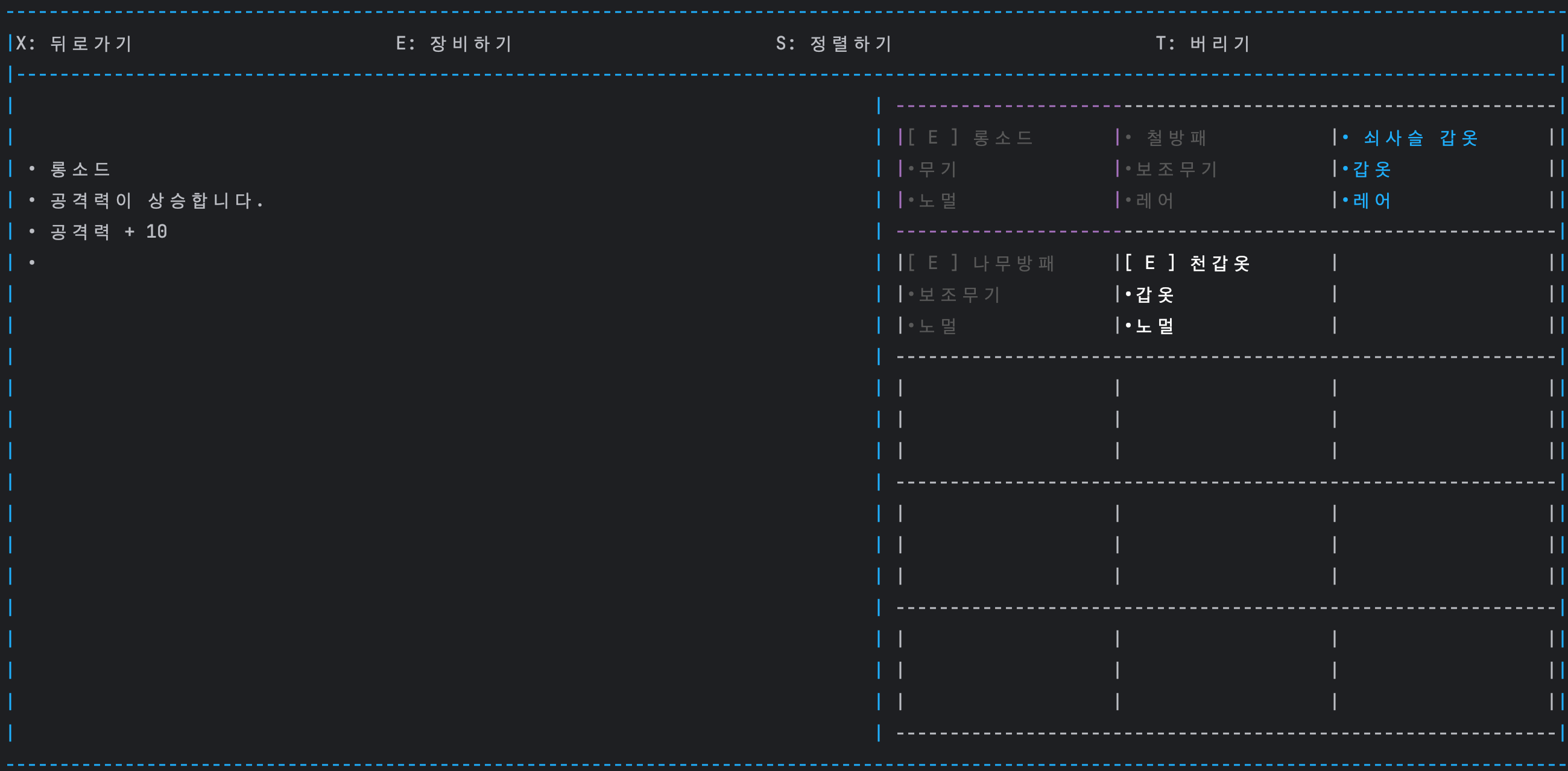Toggle the [E] marker on 나무방패
Viewport: 1568px width, 771px height.
[x=932, y=263]
